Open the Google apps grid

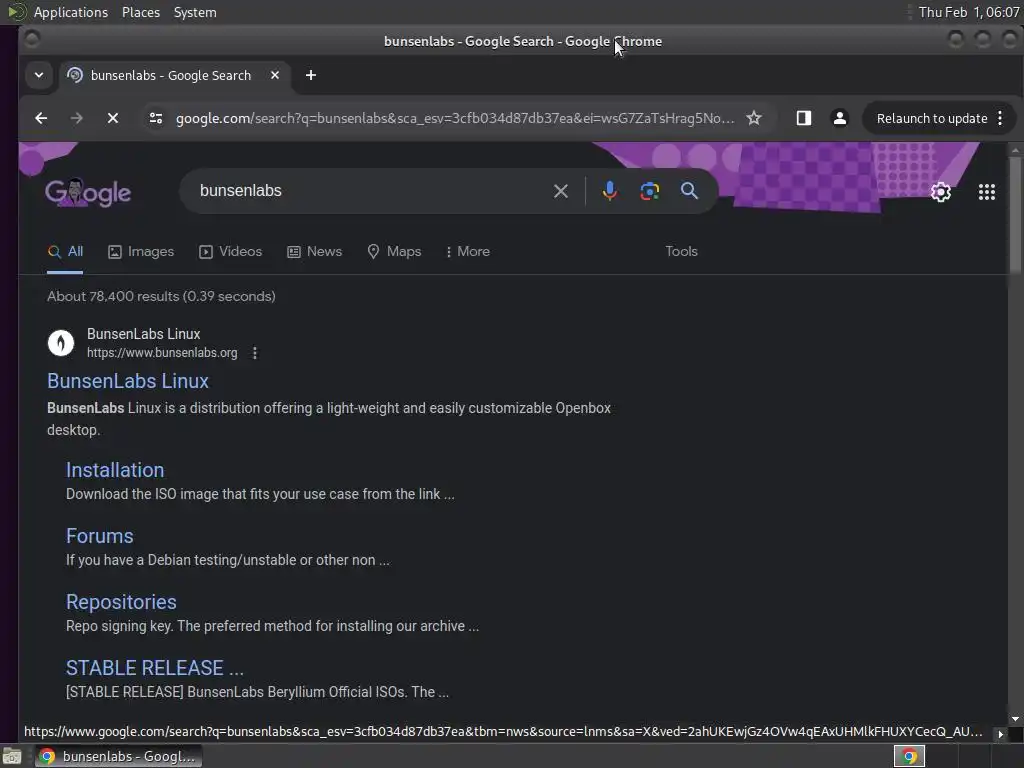[986, 192]
